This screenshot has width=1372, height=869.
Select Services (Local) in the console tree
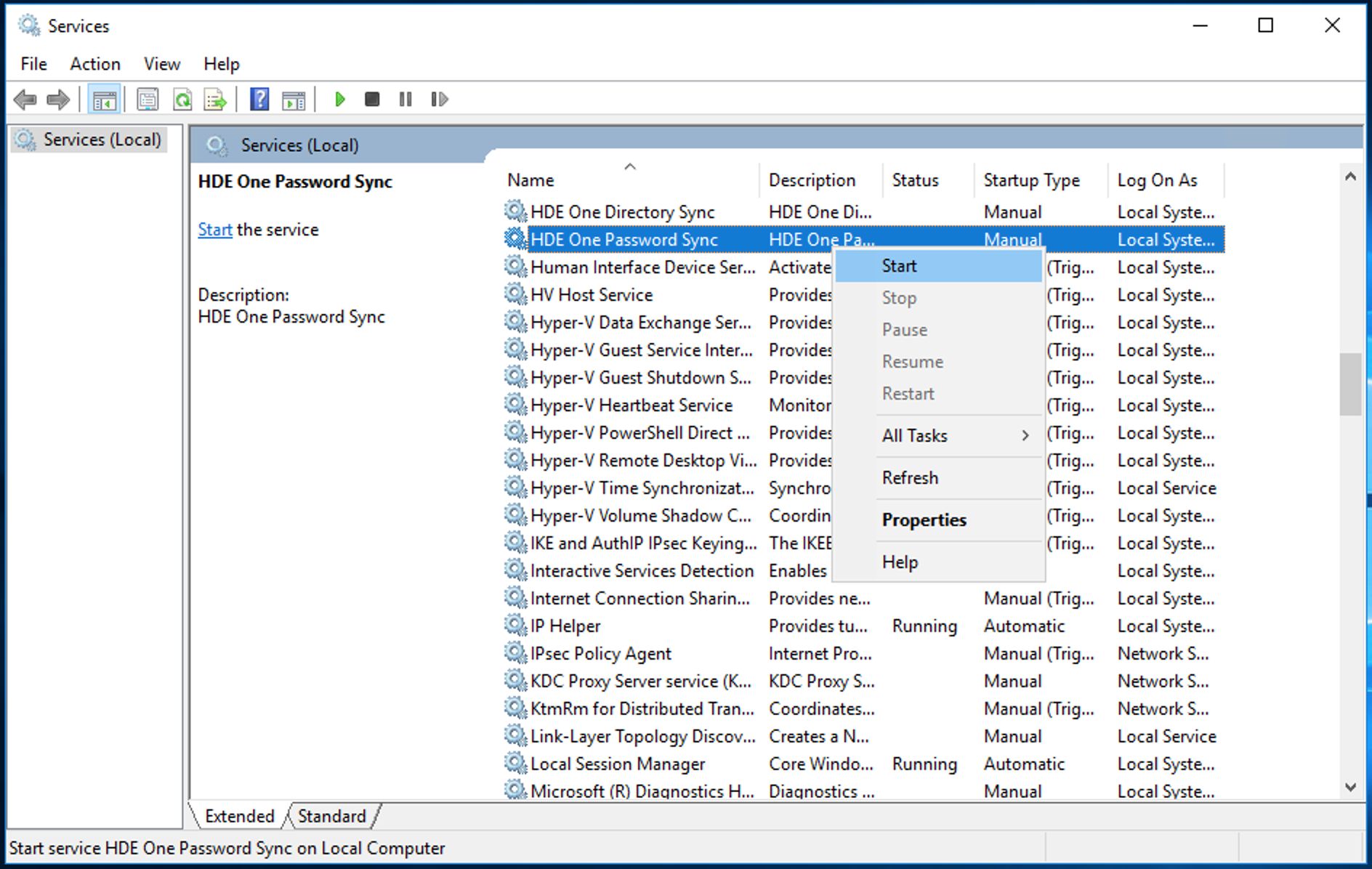pos(89,140)
